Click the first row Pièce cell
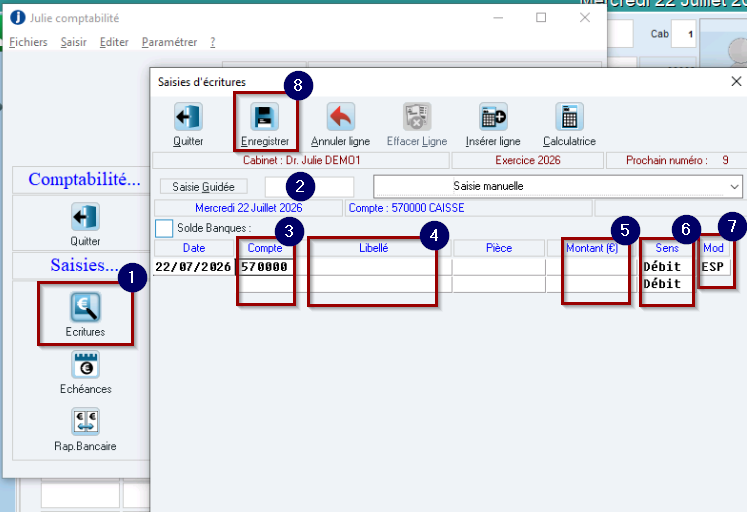The width and height of the screenshot is (747, 512). pos(499,267)
